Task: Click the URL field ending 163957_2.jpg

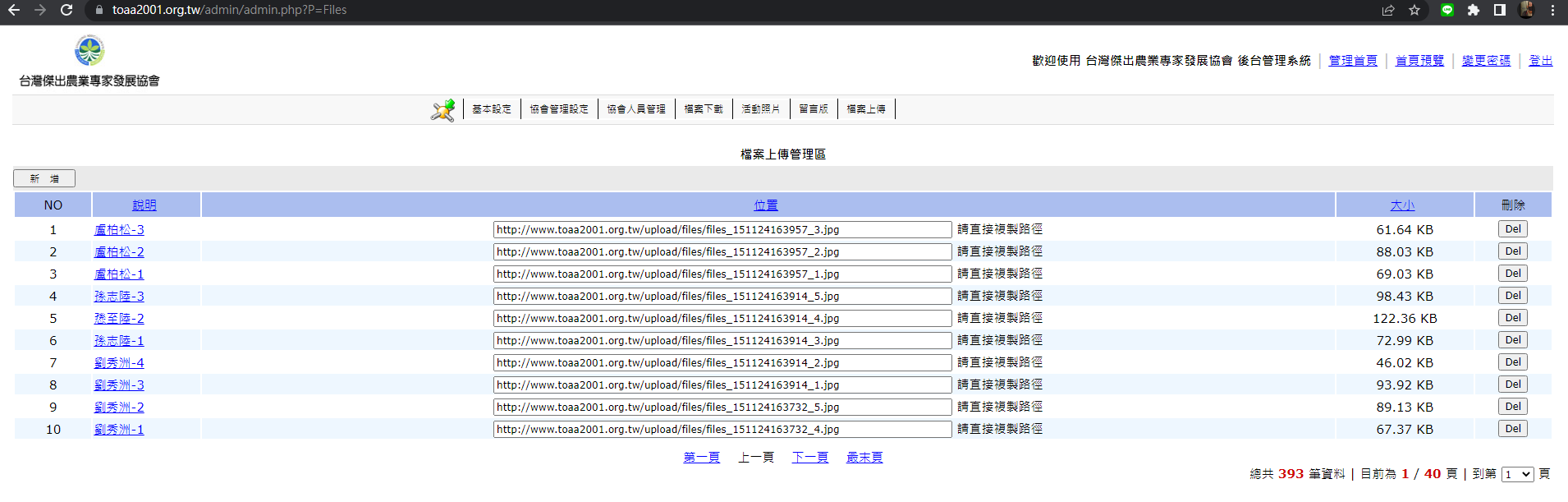Action: [x=722, y=252]
